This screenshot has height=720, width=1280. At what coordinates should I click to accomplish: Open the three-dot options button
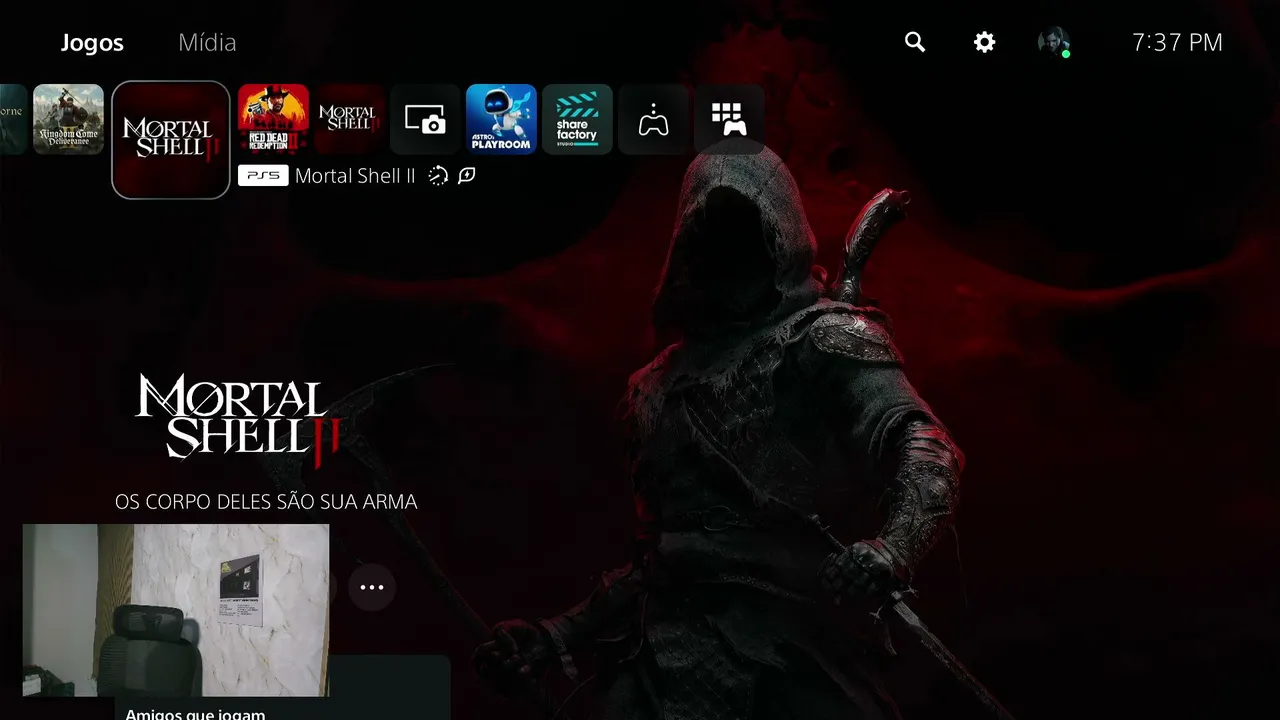click(372, 587)
